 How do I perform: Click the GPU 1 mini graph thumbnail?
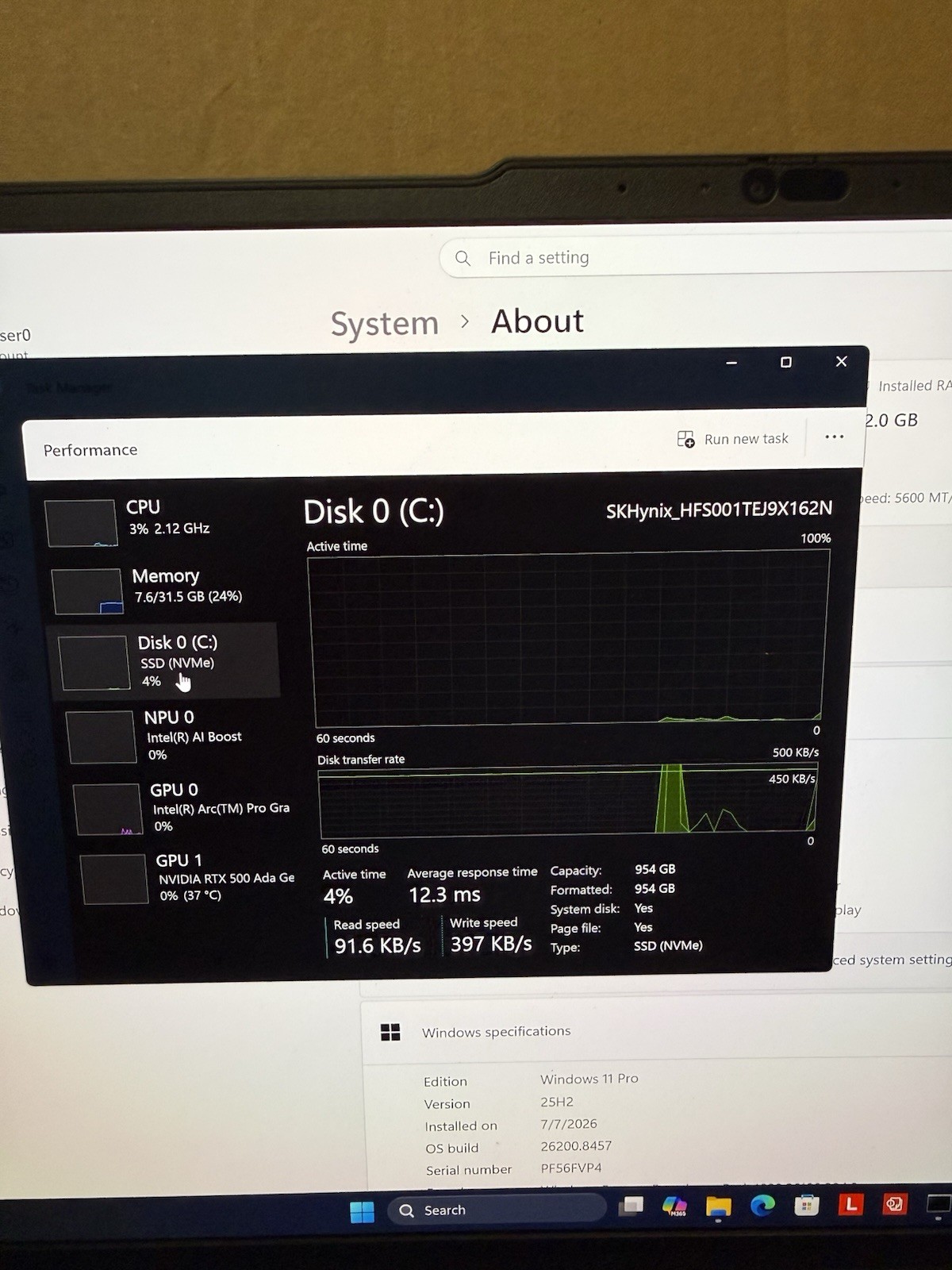point(114,879)
